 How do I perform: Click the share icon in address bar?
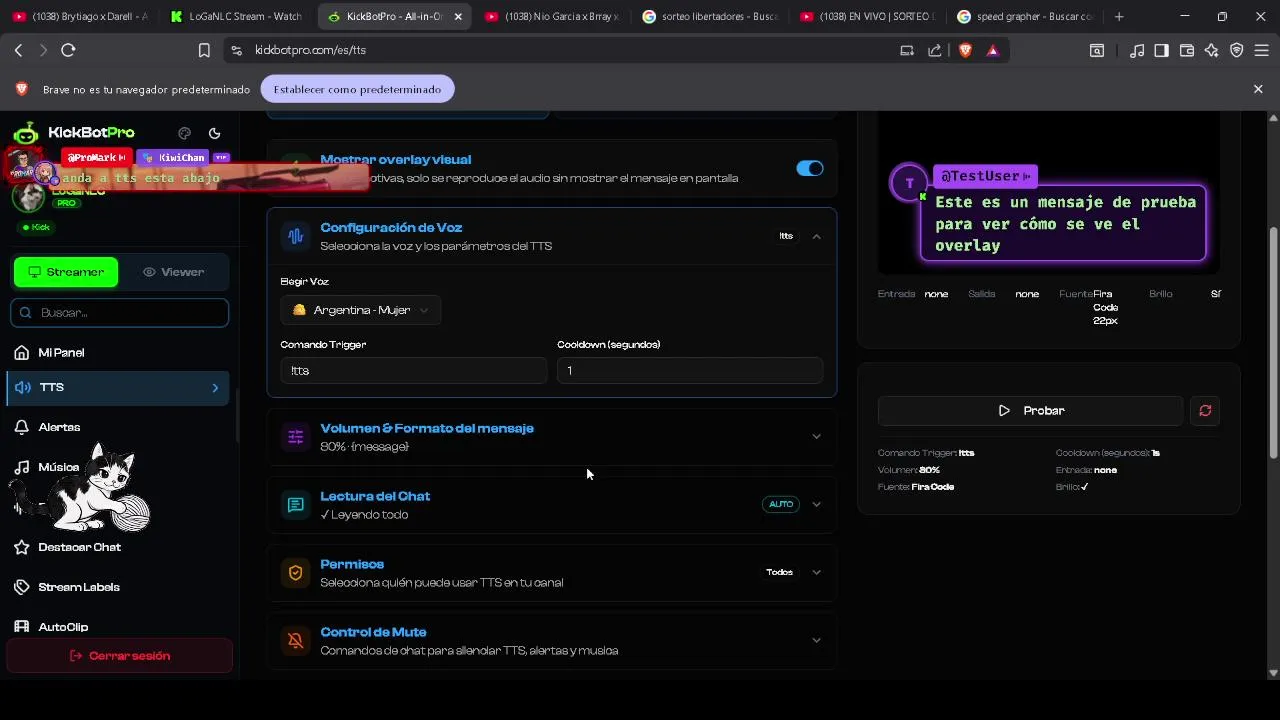[x=934, y=50]
